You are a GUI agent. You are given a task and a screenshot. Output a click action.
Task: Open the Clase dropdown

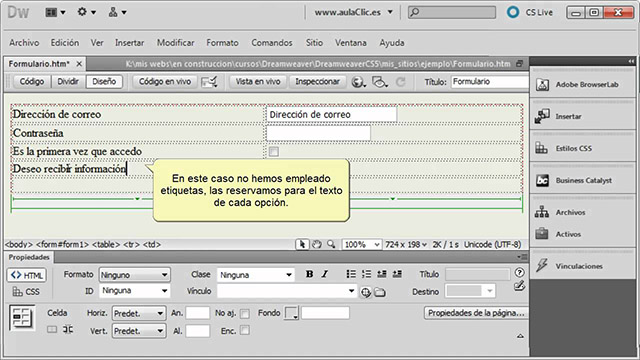click(x=256, y=275)
